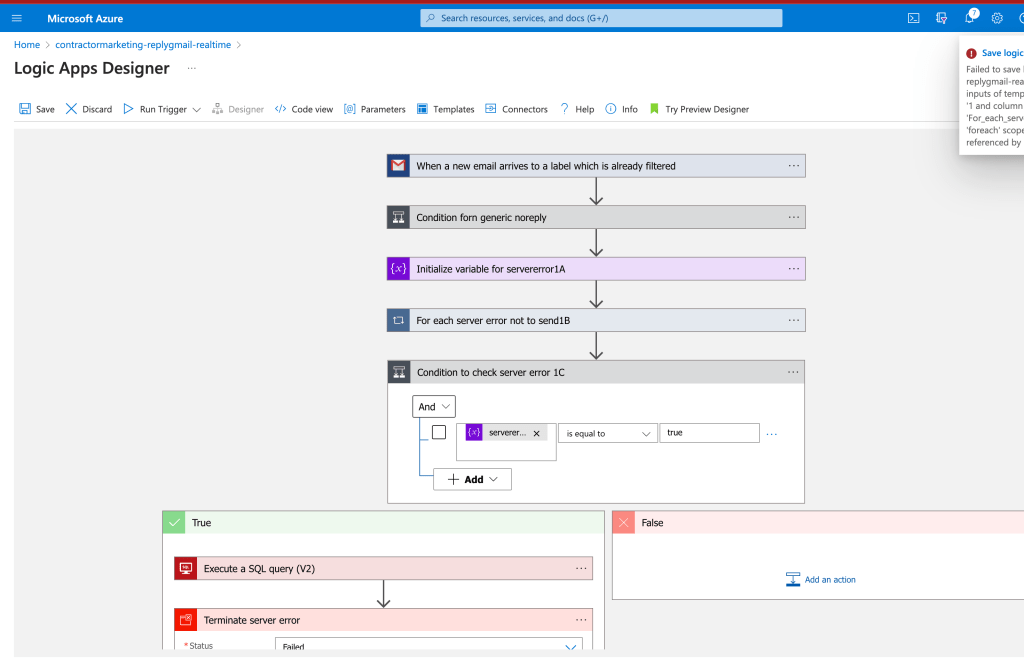Image resolution: width=1024 pixels, height=671 pixels.
Task: Expand the Run Trigger dropdown chevron
Action: [197, 110]
